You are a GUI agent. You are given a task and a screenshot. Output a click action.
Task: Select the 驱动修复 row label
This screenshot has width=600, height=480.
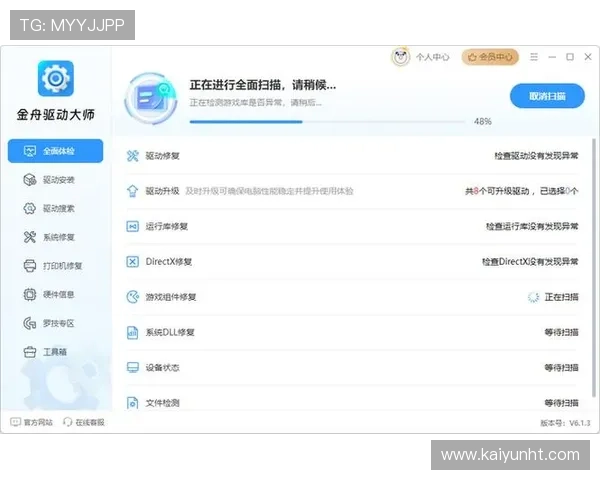click(x=162, y=156)
